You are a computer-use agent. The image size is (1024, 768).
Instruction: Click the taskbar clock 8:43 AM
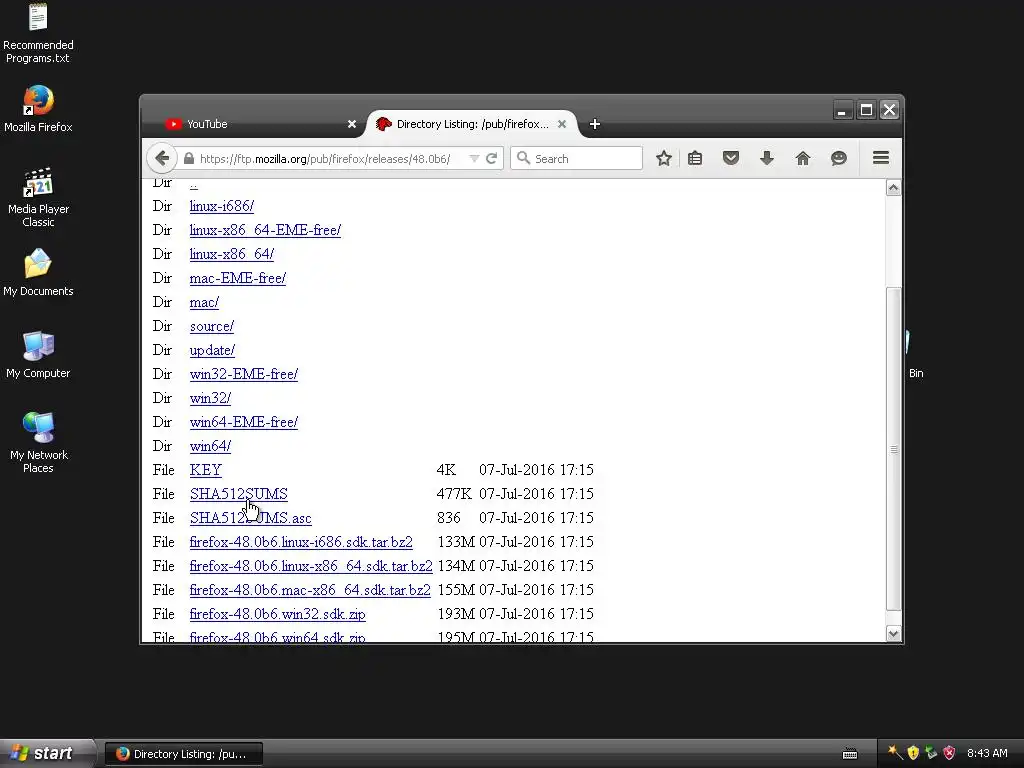pos(987,754)
